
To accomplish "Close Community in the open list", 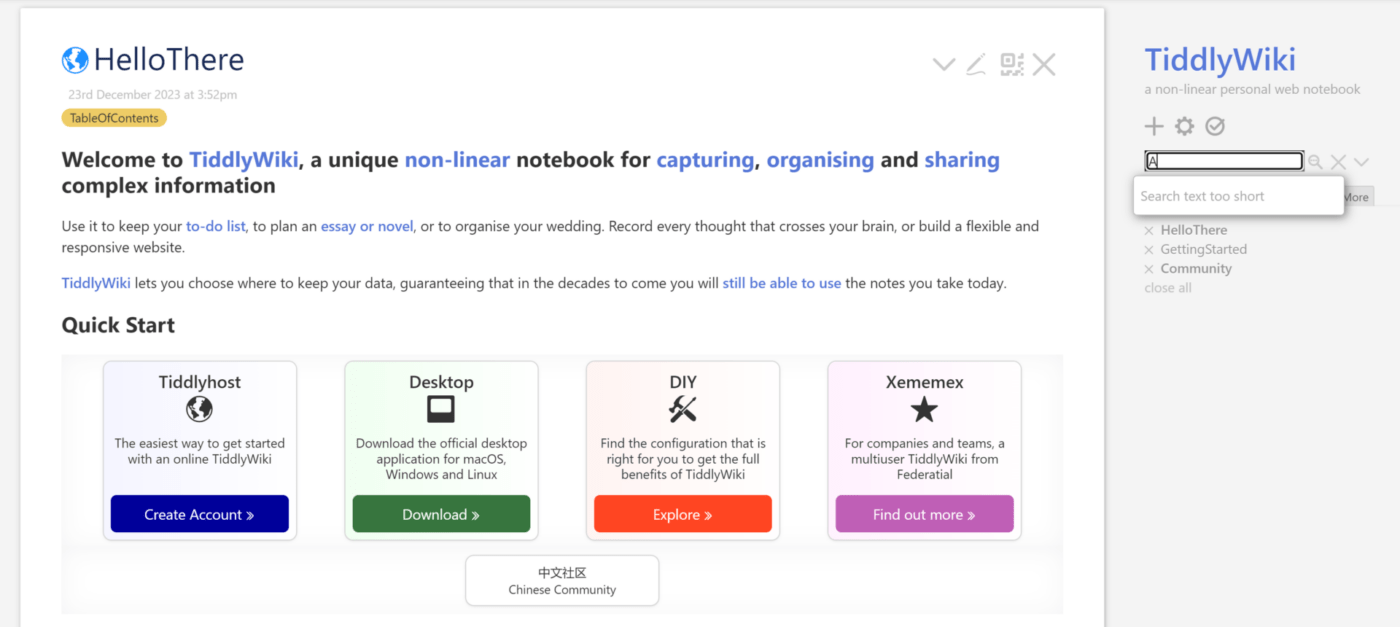I will click(x=1149, y=269).
